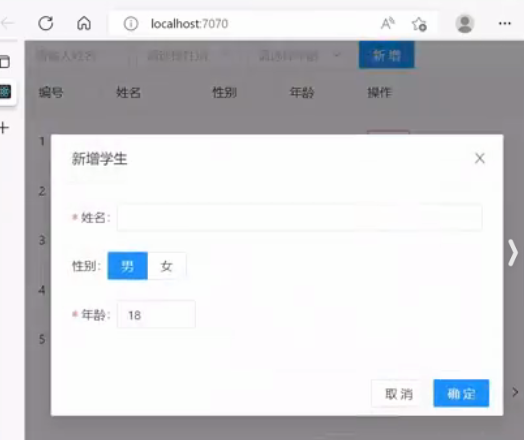
Task: Open the browser settings and more menu
Action: click(505, 23)
